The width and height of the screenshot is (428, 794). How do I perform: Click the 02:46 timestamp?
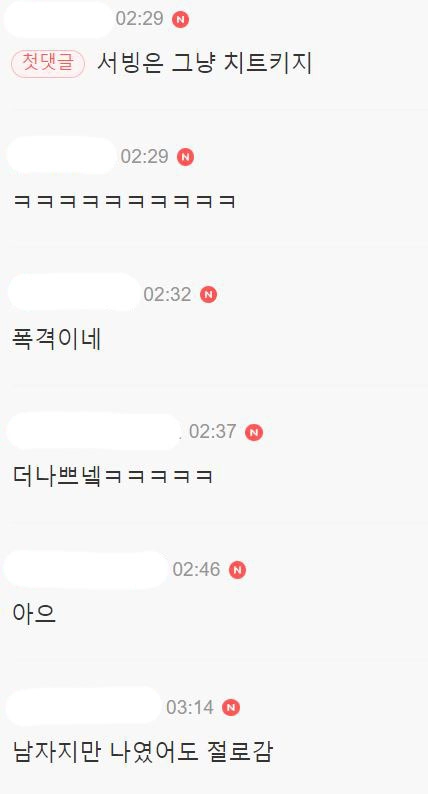197,570
